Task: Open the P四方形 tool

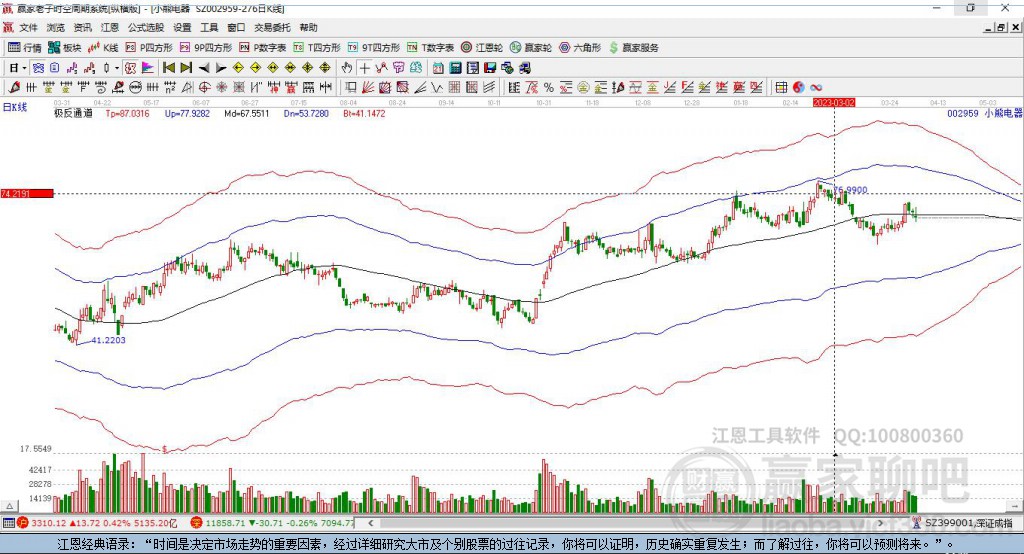Action: point(149,48)
